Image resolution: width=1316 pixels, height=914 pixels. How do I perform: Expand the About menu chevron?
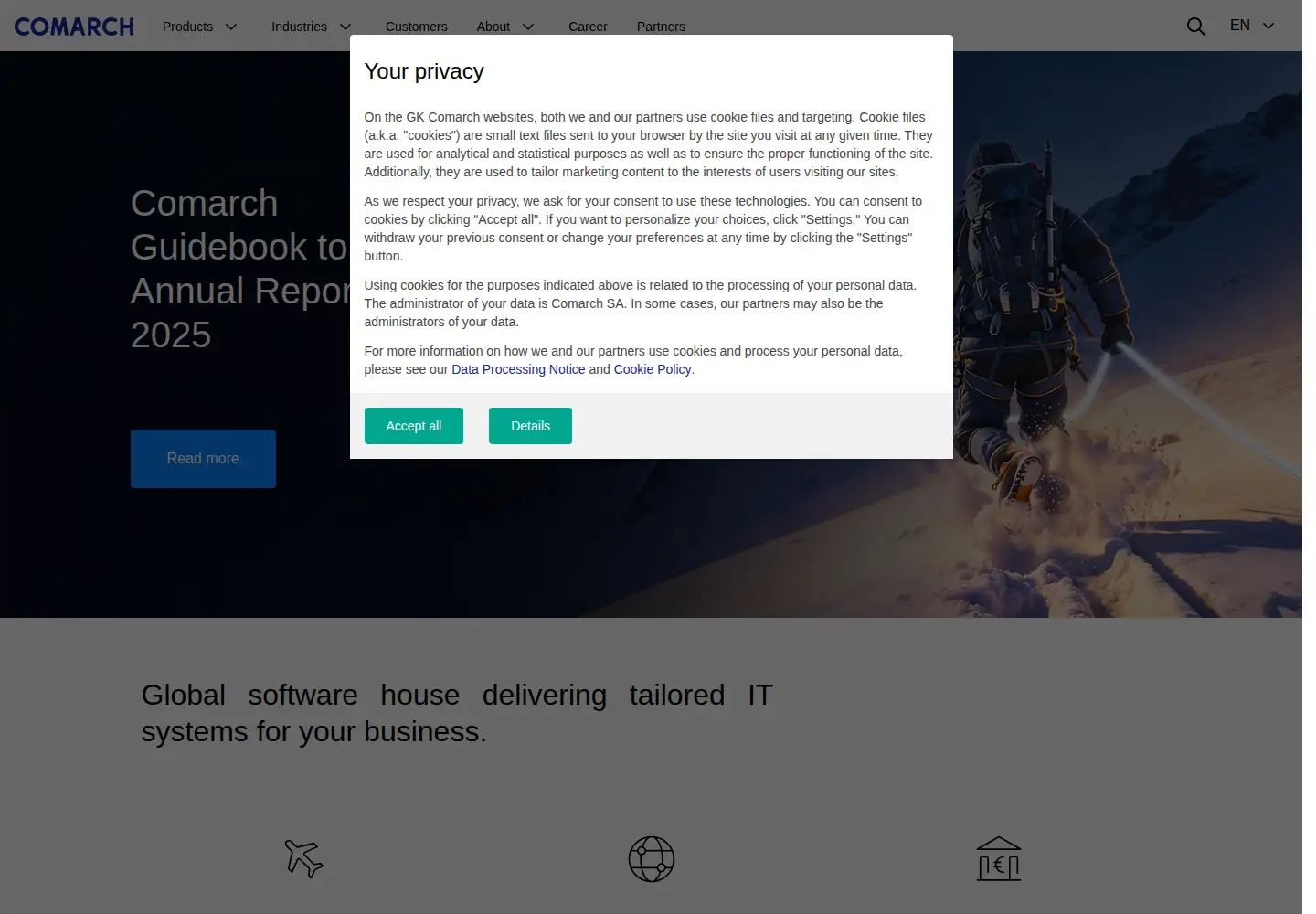point(528,27)
